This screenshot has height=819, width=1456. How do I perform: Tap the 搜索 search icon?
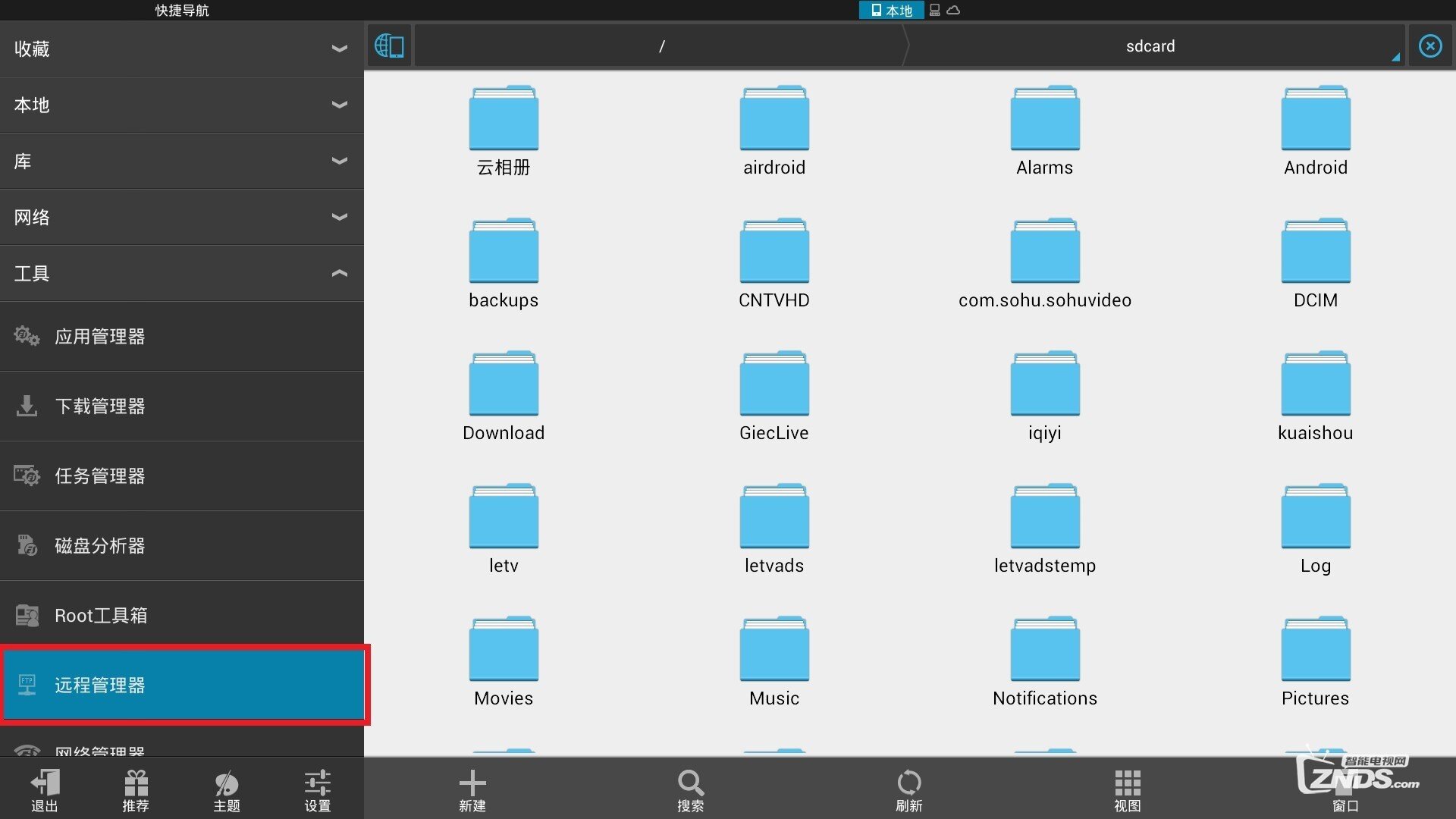pos(691,789)
